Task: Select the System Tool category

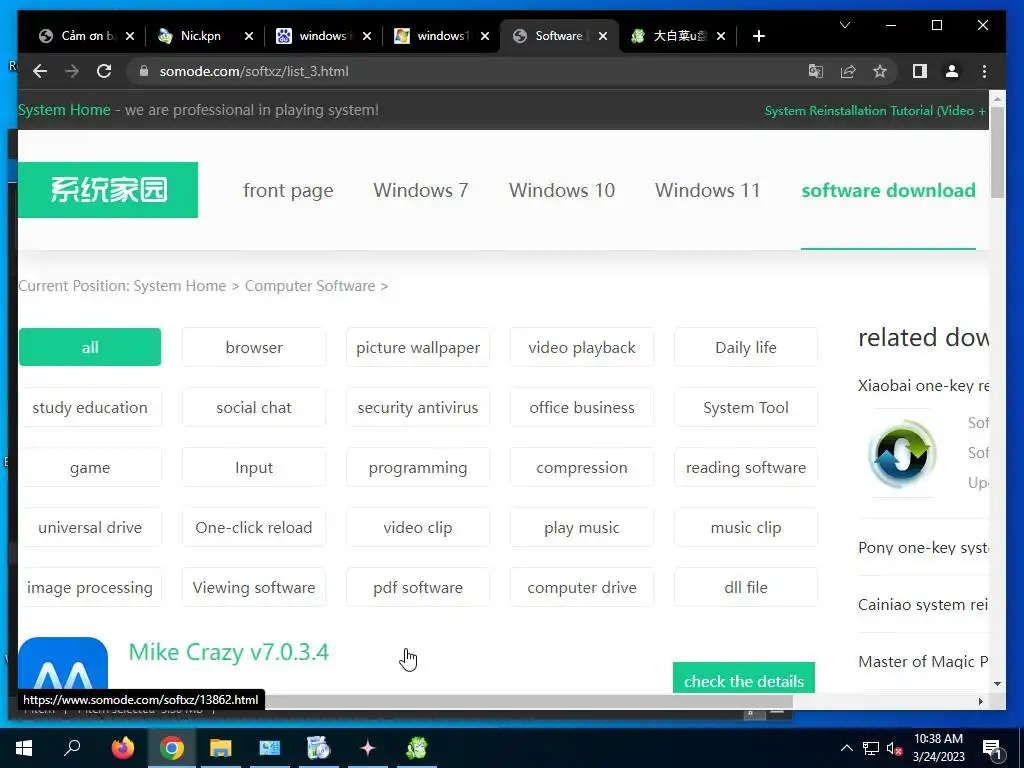Action: pyautogui.click(x=746, y=407)
